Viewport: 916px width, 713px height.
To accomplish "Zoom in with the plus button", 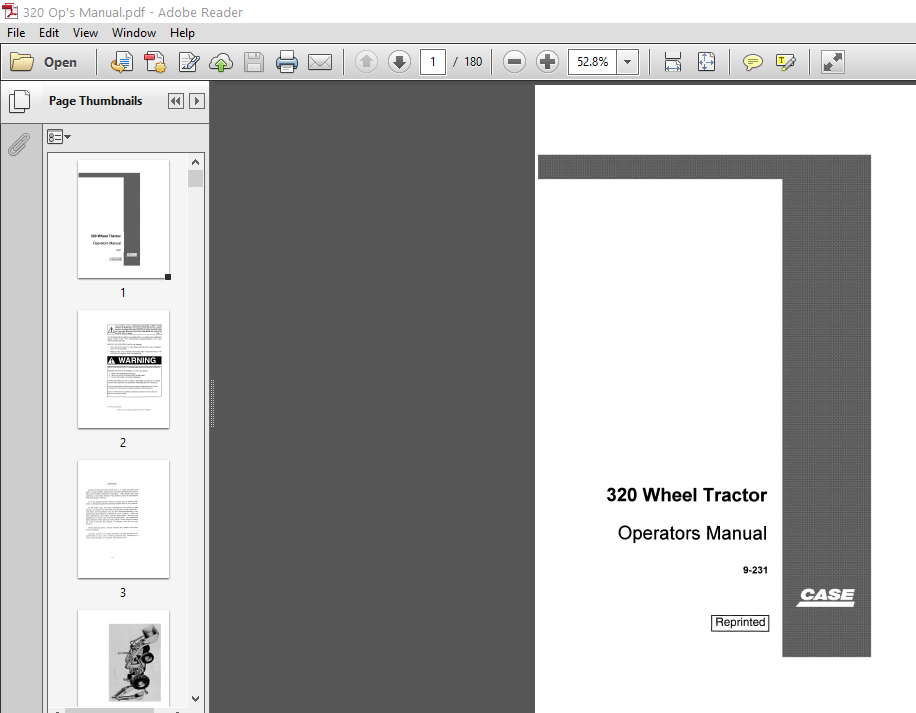I will click(x=547, y=62).
